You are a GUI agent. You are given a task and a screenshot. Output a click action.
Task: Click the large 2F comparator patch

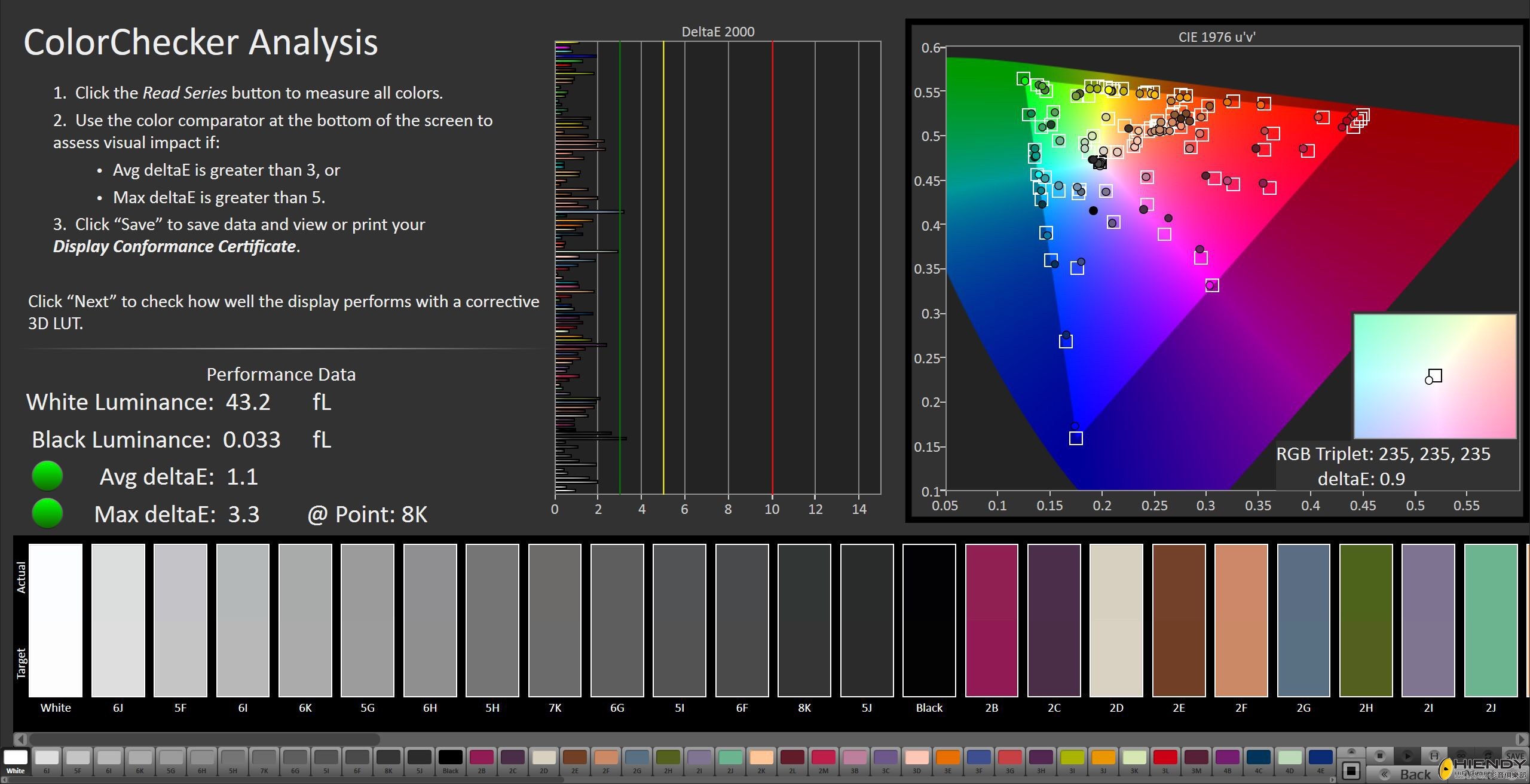1241,620
